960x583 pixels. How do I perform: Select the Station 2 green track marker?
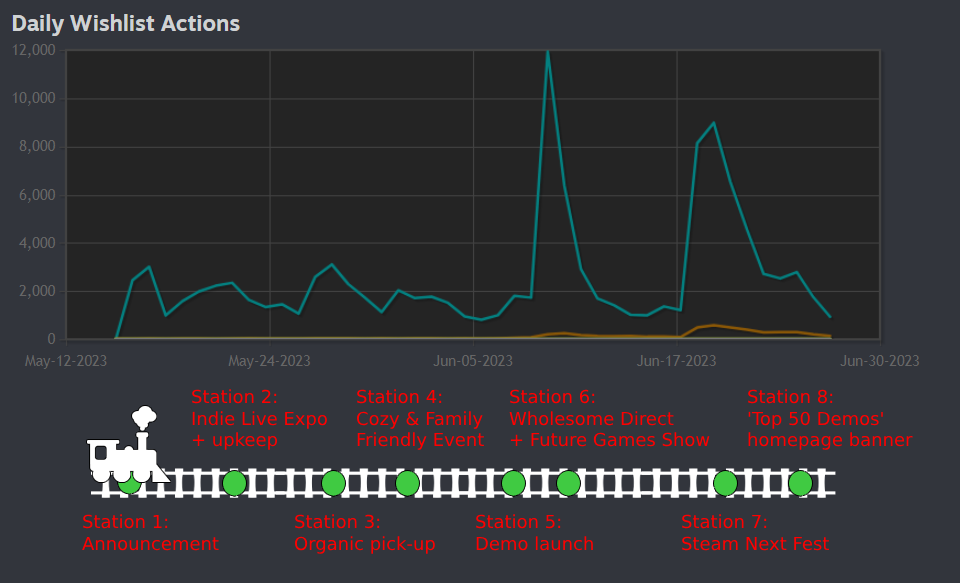[x=234, y=482]
